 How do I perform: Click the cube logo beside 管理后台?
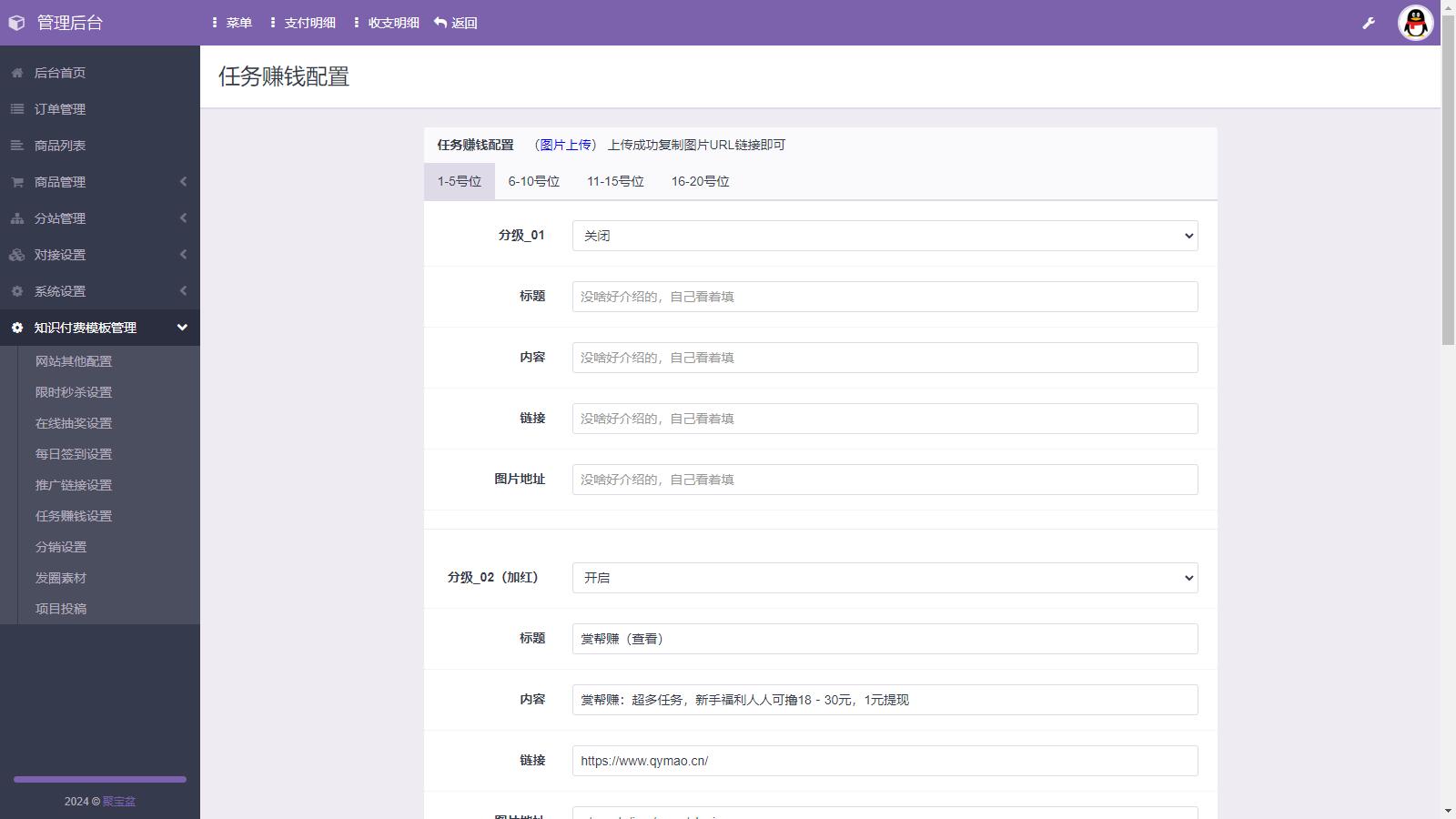16,23
